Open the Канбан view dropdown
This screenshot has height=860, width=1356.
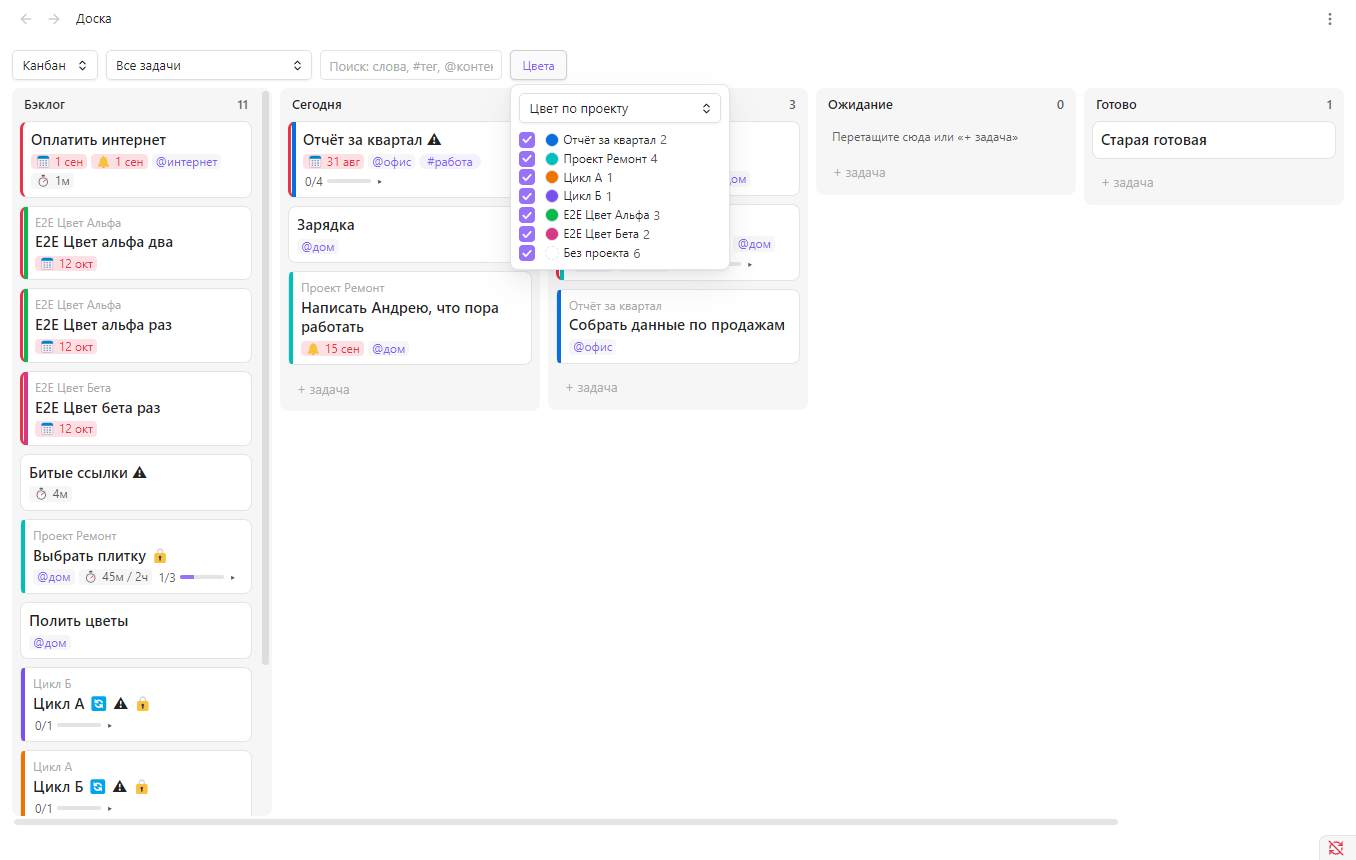[x=55, y=65]
